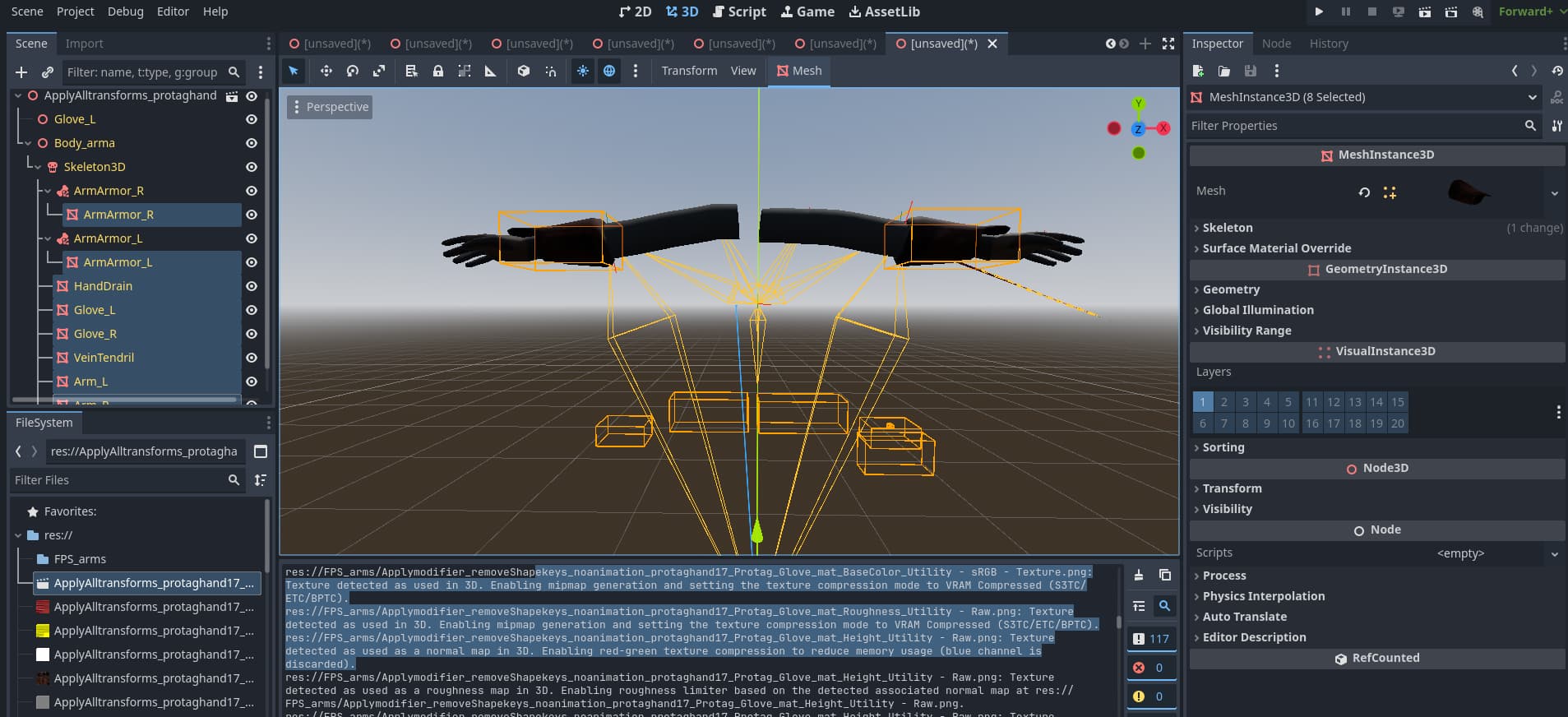Enable render layer 5
1568x717 pixels.
(x=1288, y=402)
